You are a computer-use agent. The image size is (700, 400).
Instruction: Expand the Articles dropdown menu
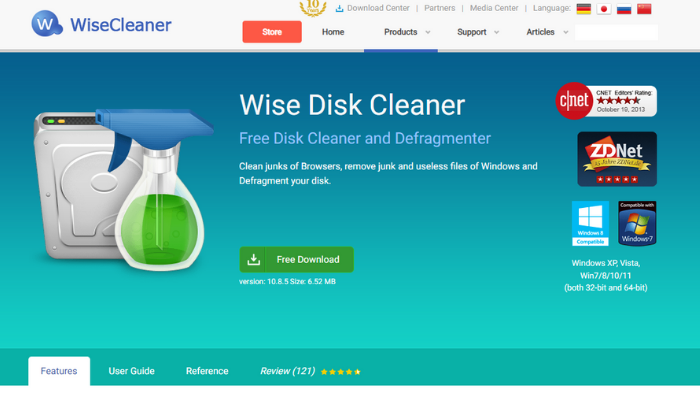547,32
